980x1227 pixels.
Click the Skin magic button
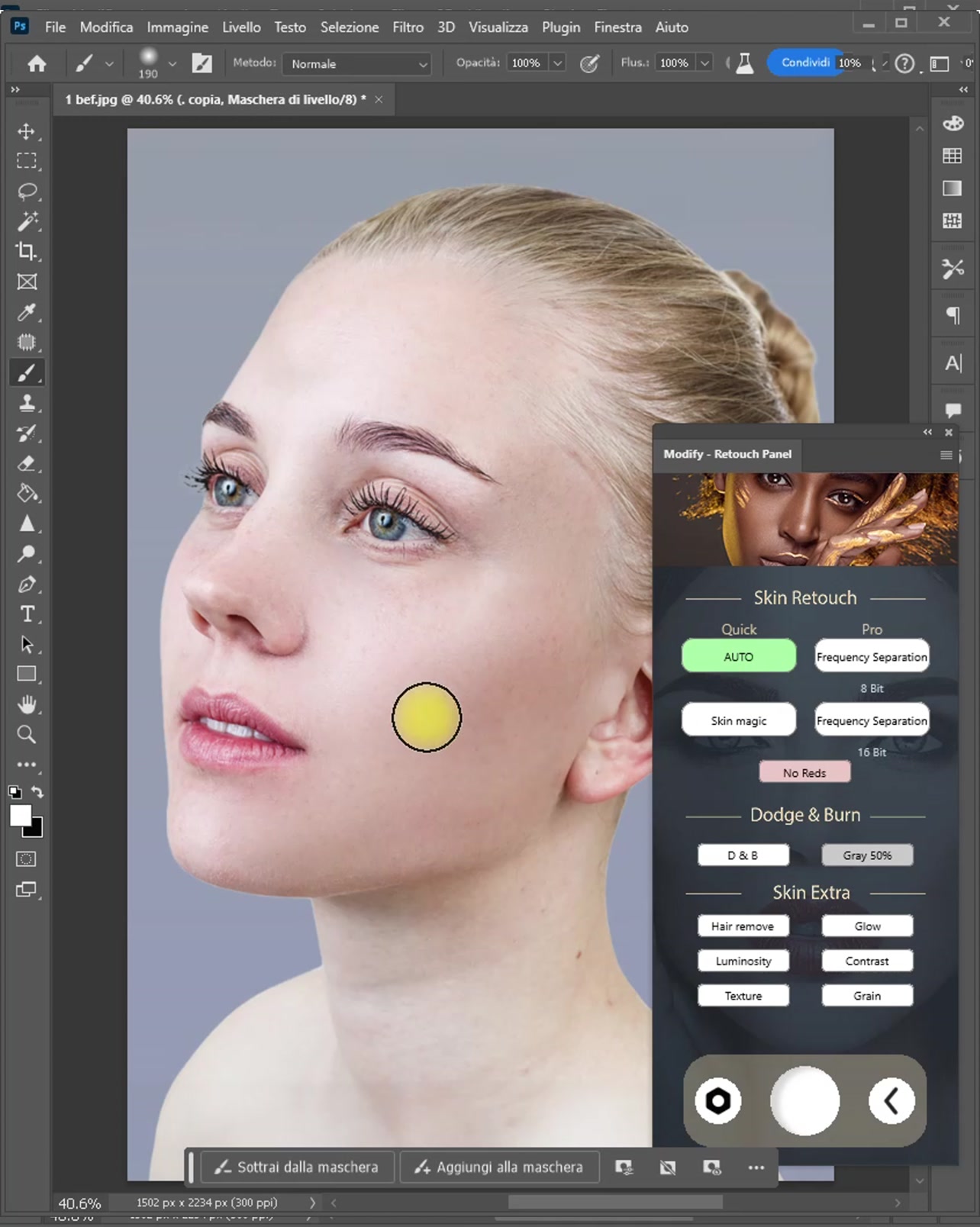(x=739, y=720)
